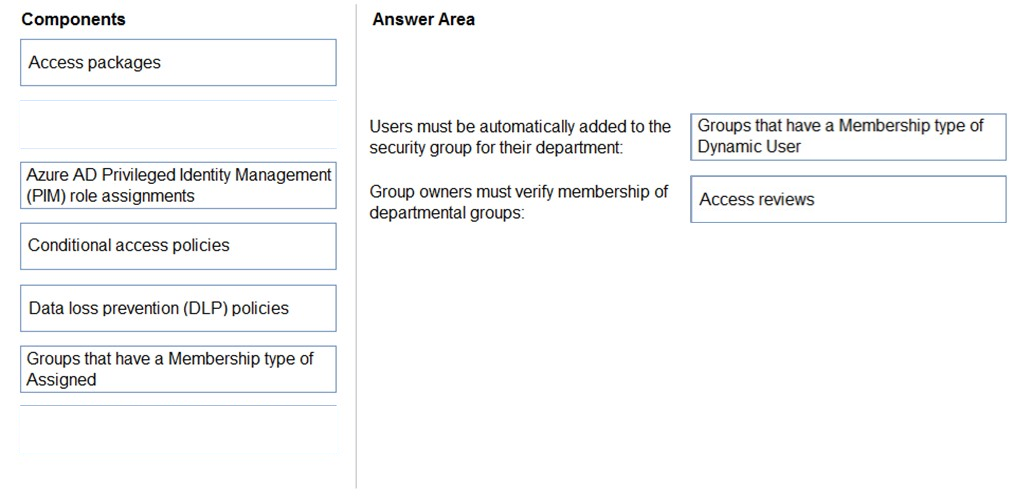Select the Access reviews answer box
This screenshot has width=1030, height=500.
point(848,199)
